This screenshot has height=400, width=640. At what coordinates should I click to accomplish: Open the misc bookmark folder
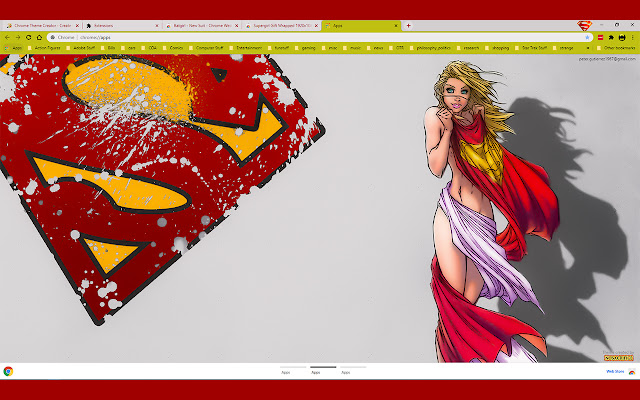point(330,48)
